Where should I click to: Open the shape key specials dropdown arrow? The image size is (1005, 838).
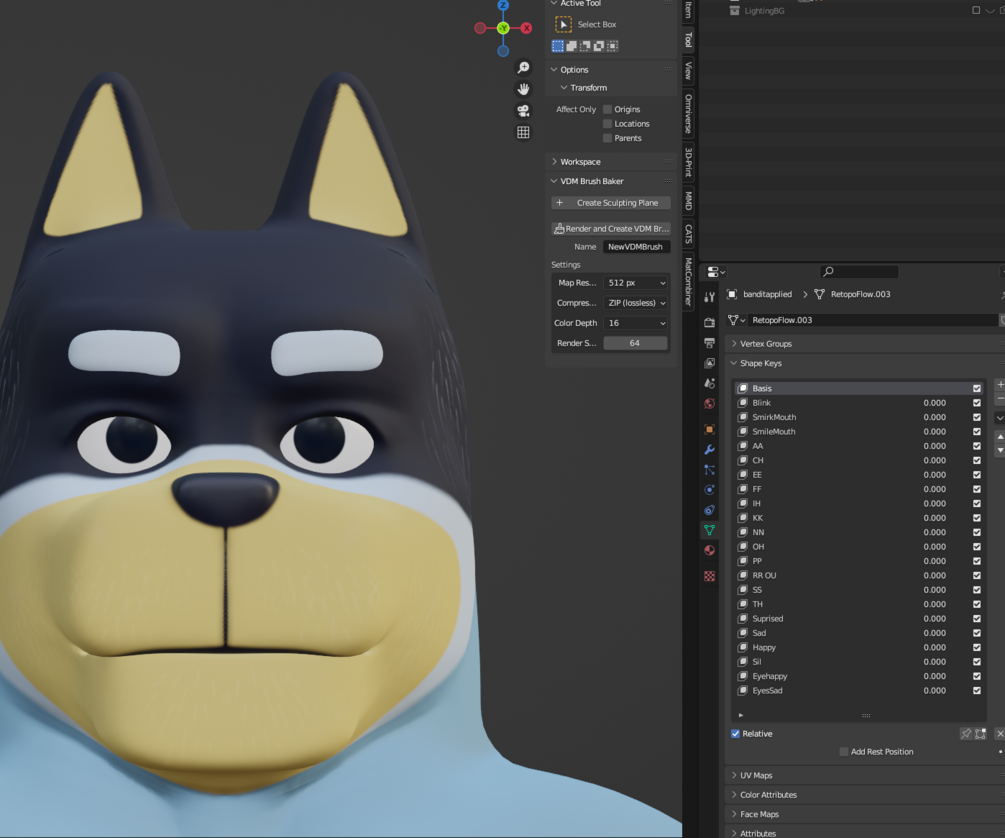(1000, 417)
